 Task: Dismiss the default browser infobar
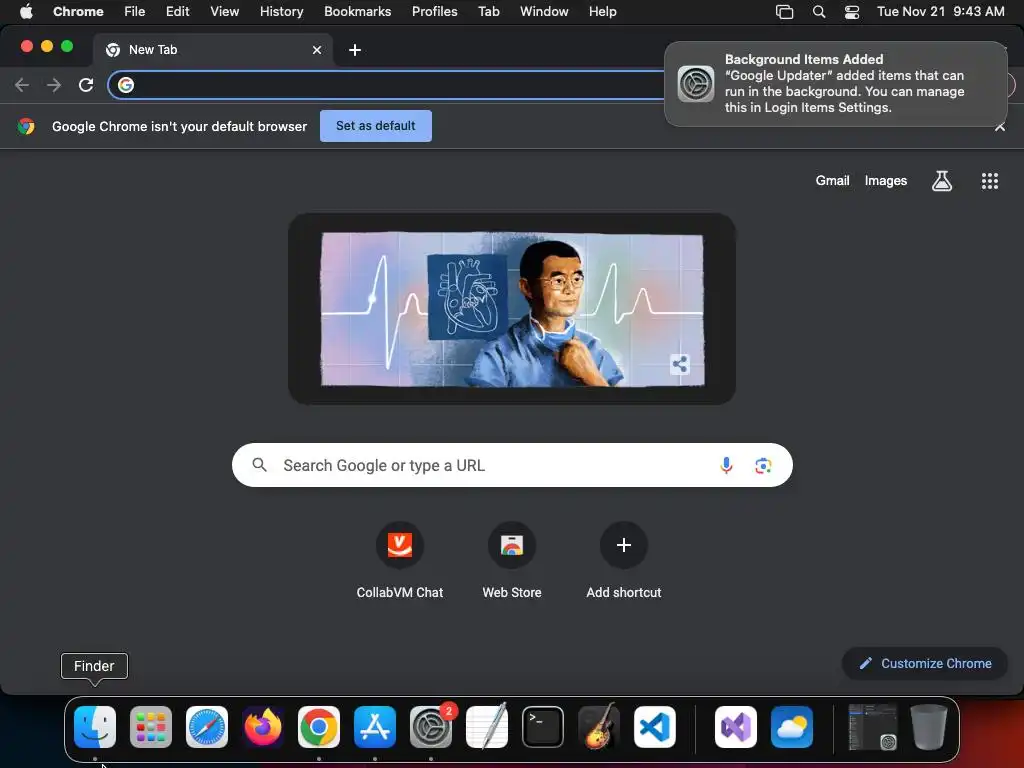click(x=999, y=127)
